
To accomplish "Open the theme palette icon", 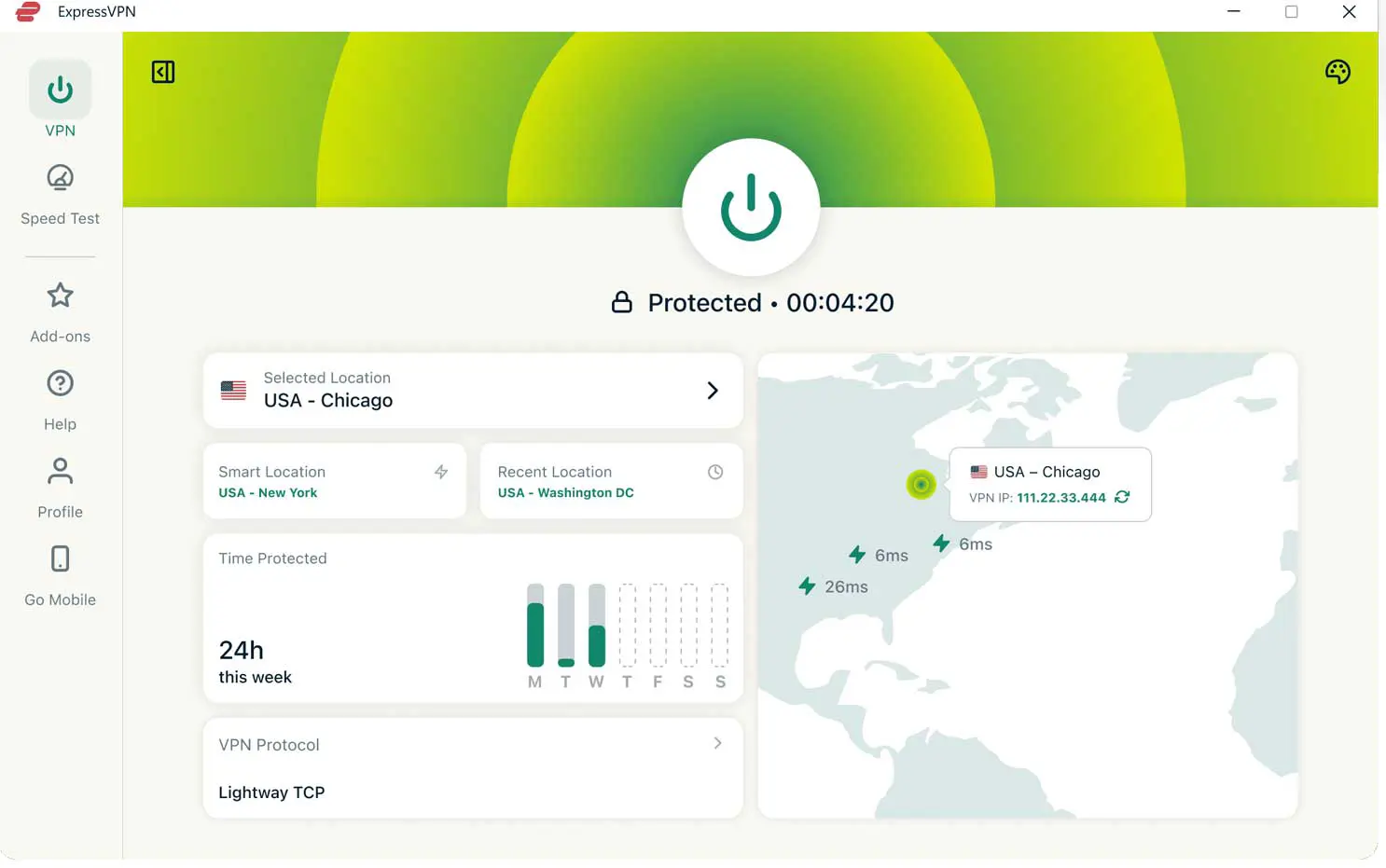I will 1337,72.
